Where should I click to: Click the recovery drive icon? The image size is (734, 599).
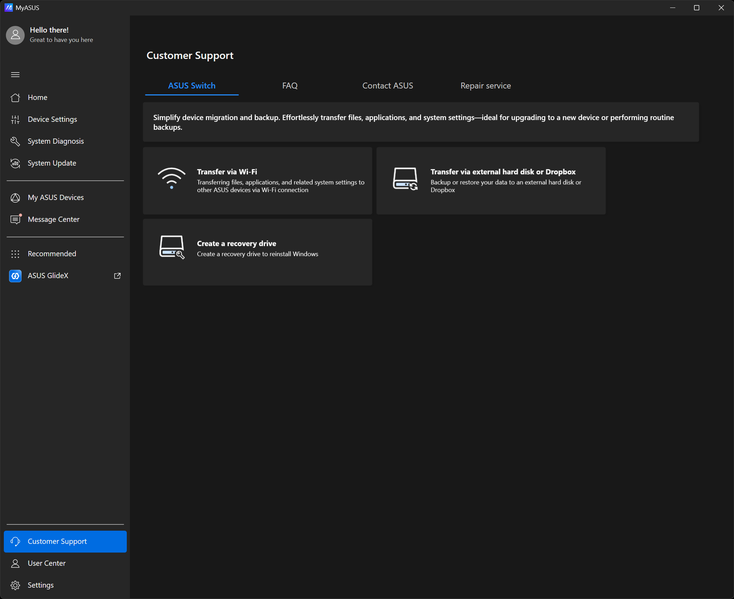point(172,247)
